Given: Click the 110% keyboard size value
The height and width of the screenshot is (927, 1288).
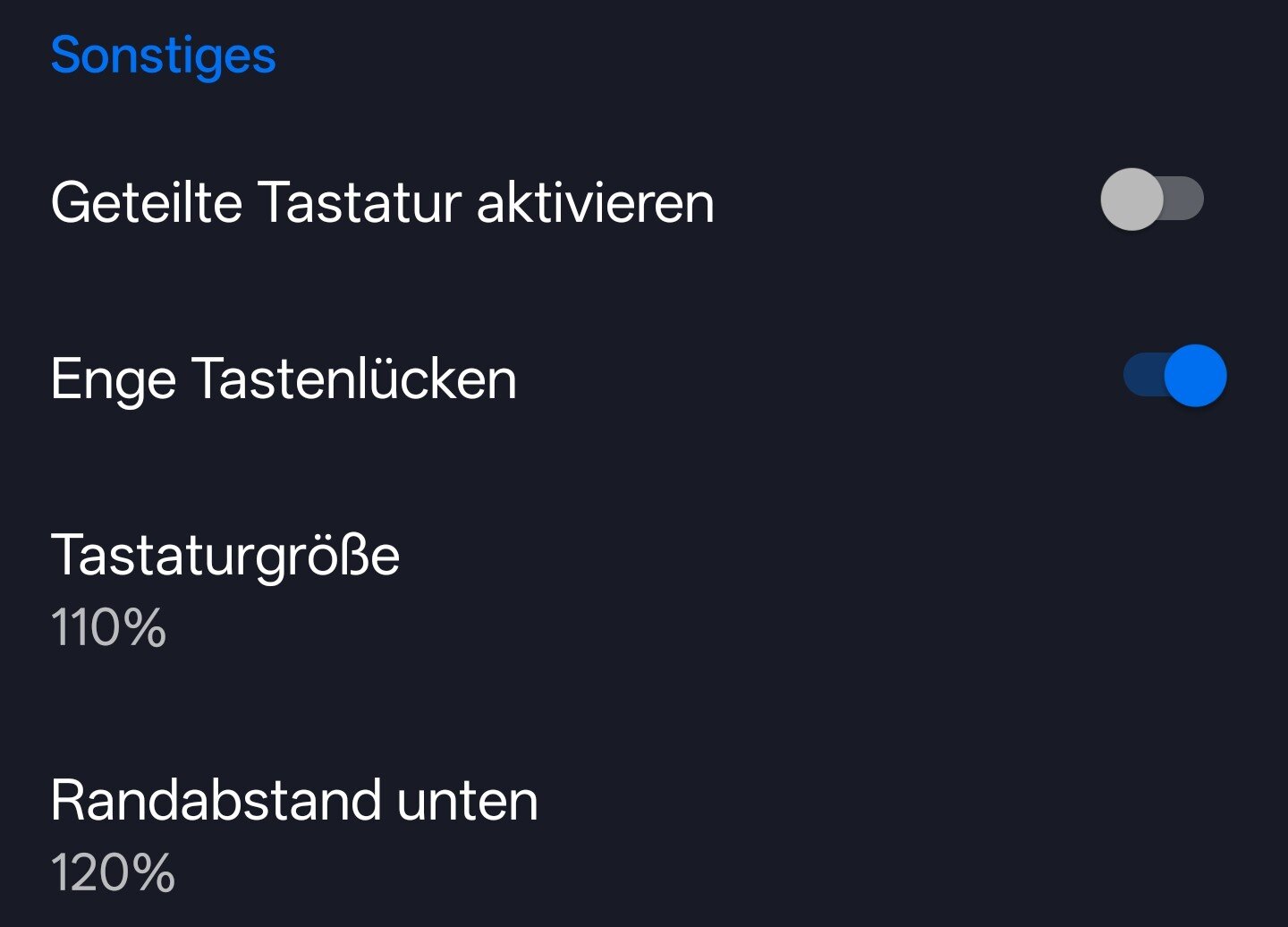Looking at the screenshot, I should 108,627.
